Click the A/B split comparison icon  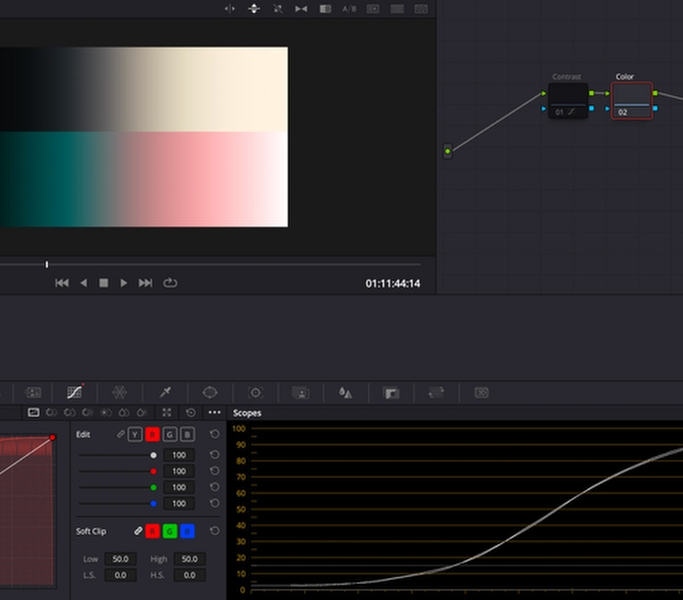(x=349, y=8)
